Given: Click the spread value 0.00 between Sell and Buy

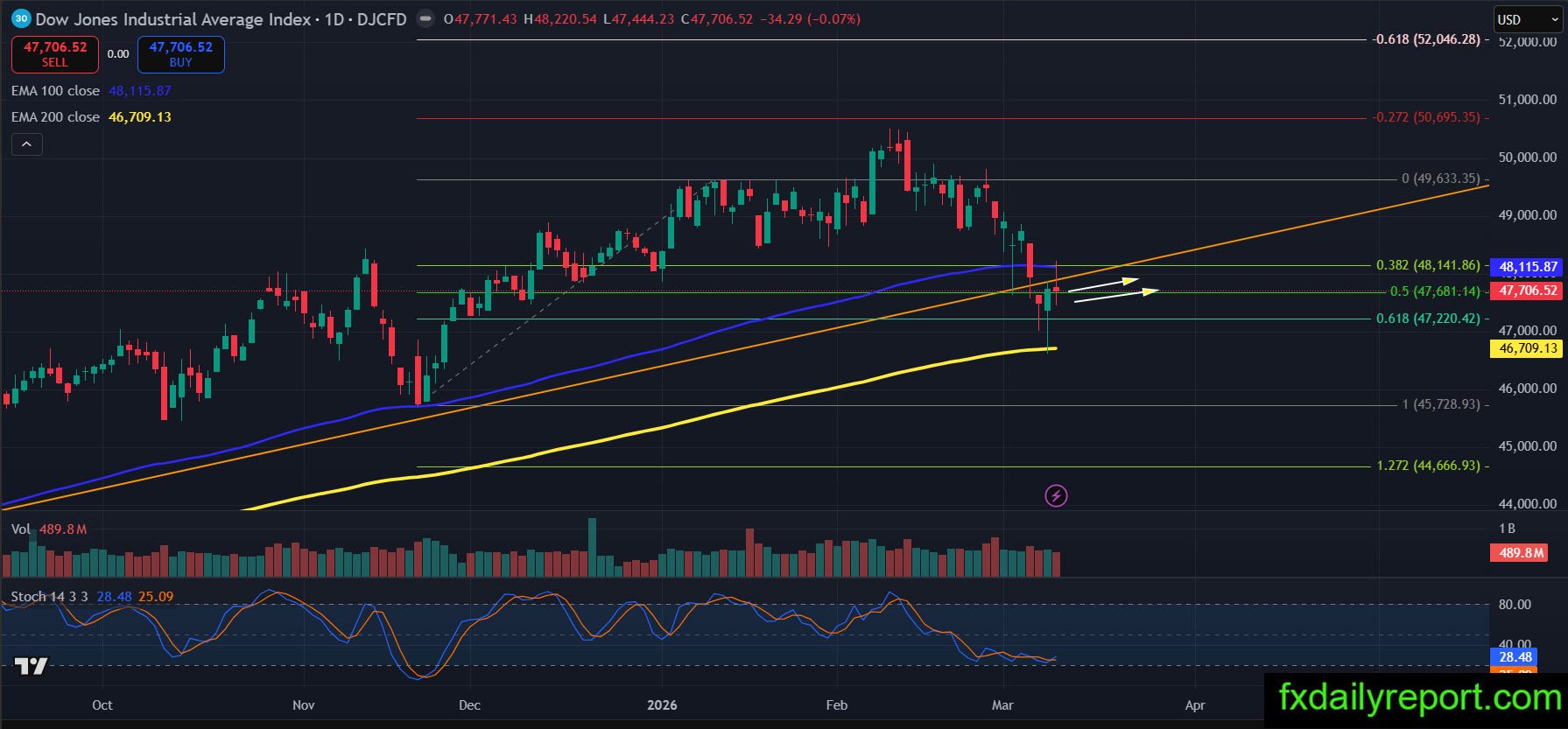Looking at the screenshot, I should point(118,54).
